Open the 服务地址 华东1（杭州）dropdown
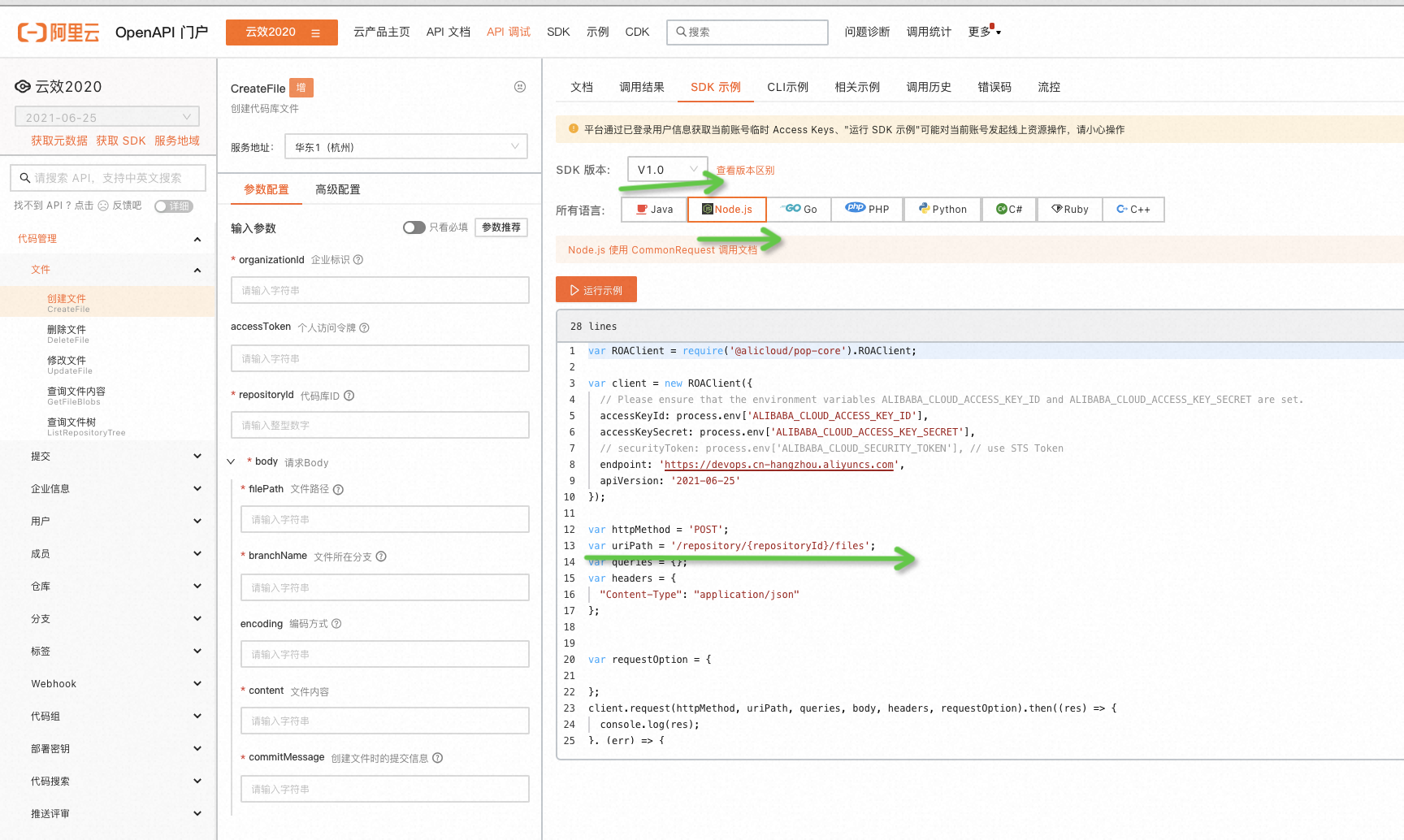The image size is (1404, 840). point(406,147)
